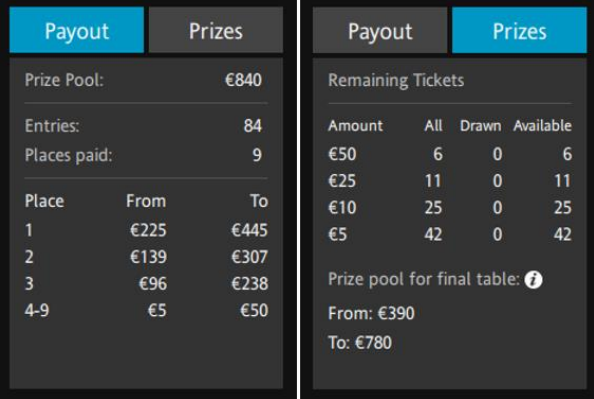Select the €25 ticket amount row
594x399 pixels.
(x=450, y=181)
